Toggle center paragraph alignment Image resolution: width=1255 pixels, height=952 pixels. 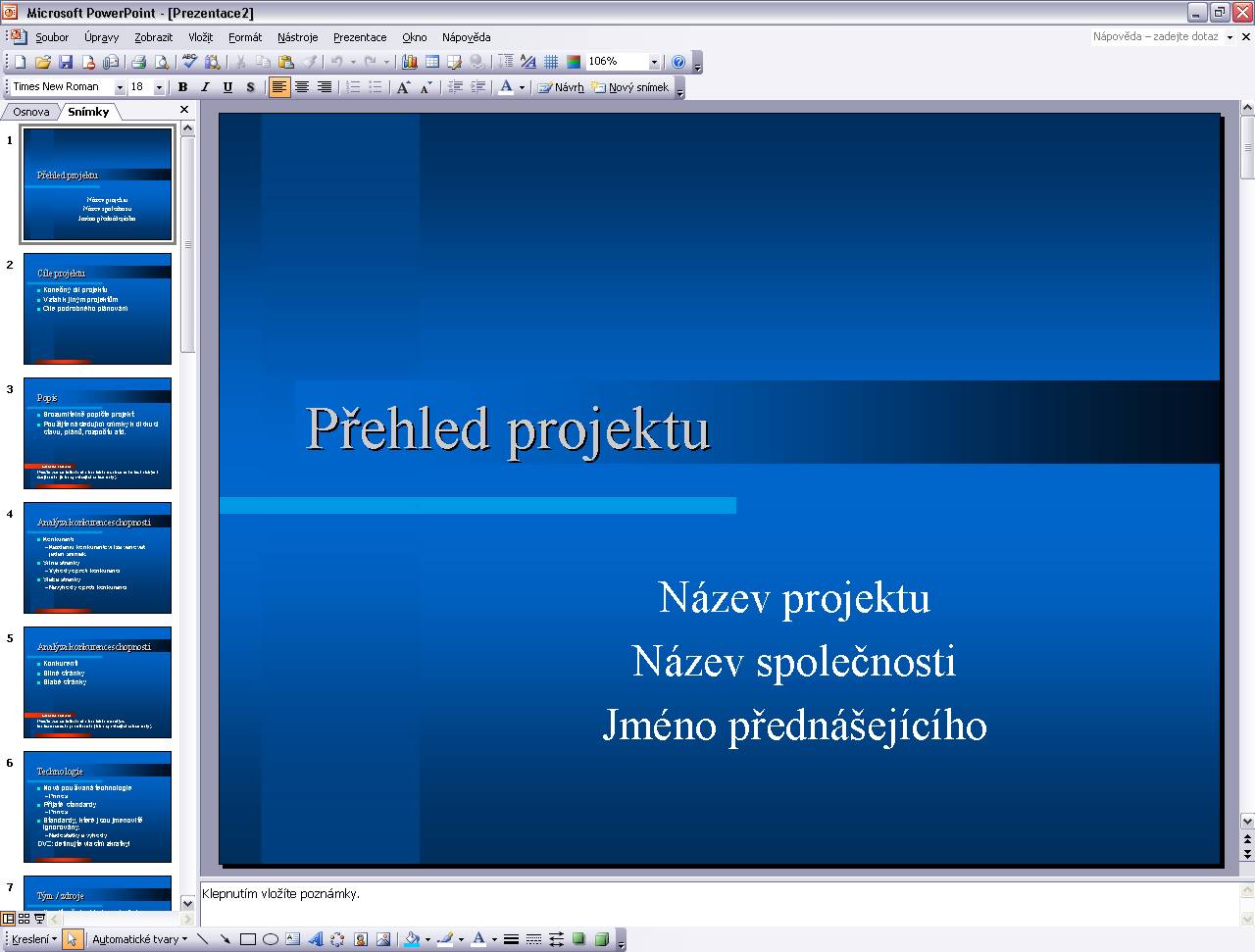tap(301, 87)
